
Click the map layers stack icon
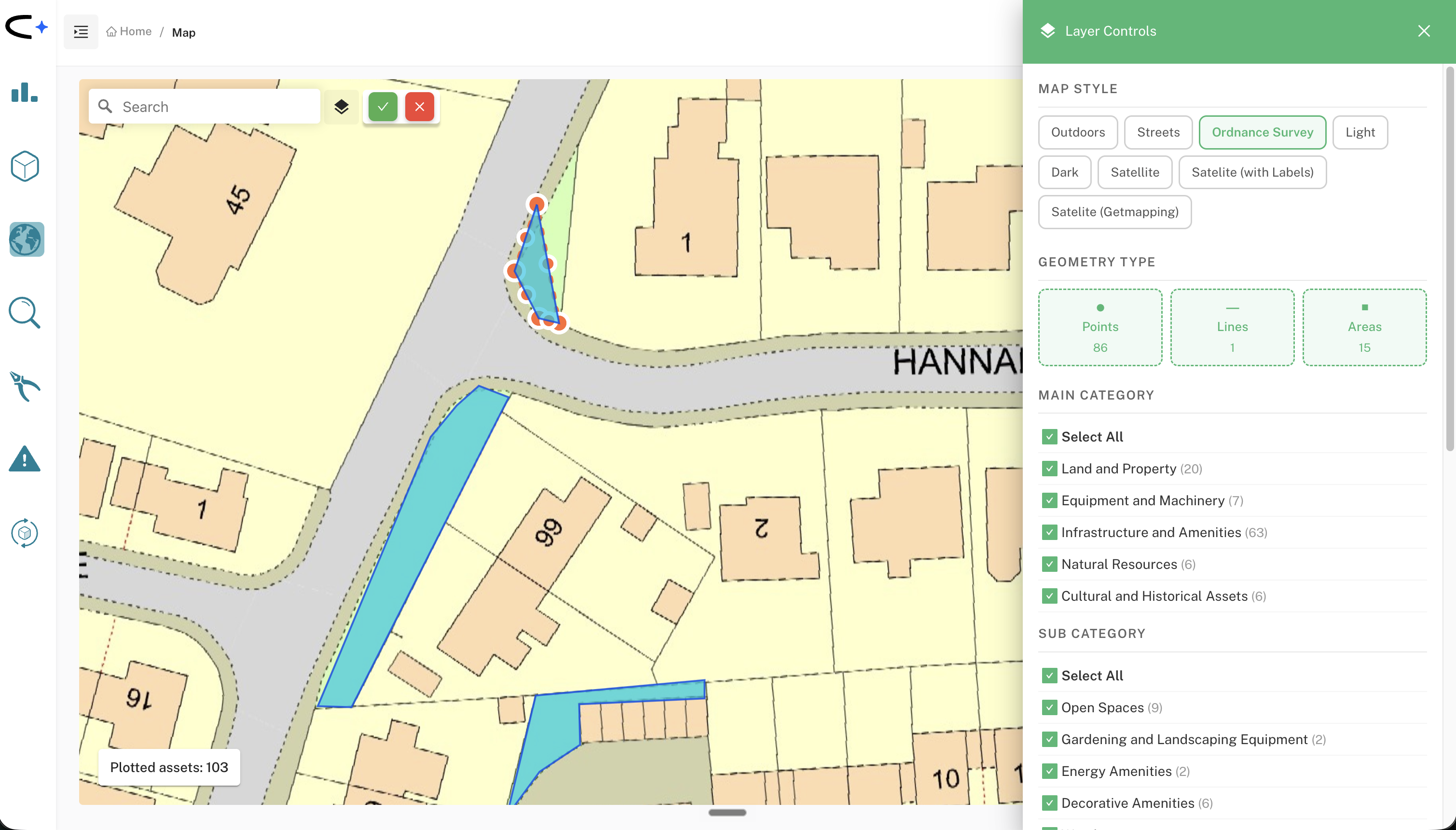[342, 107]
